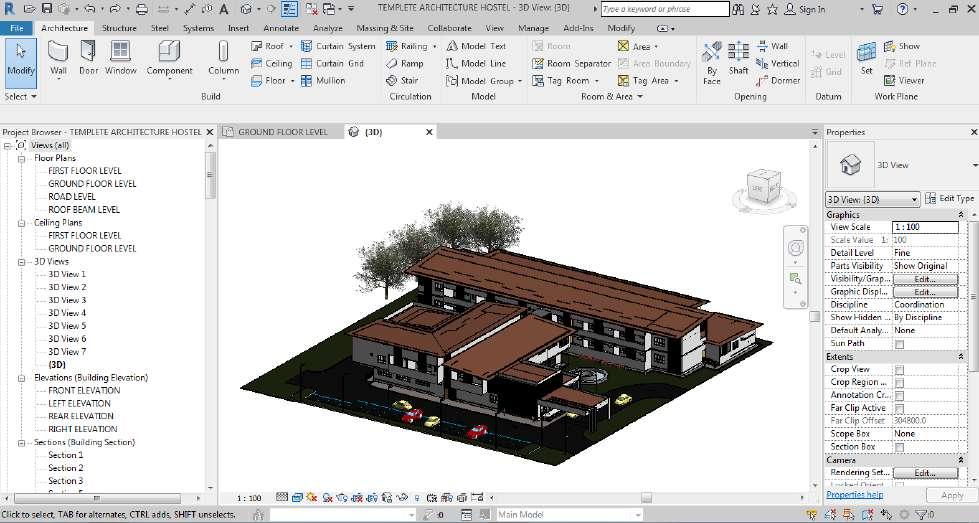Open the Properties help link
Viewport: 979px width, 523px height.
tap(854, 495)
